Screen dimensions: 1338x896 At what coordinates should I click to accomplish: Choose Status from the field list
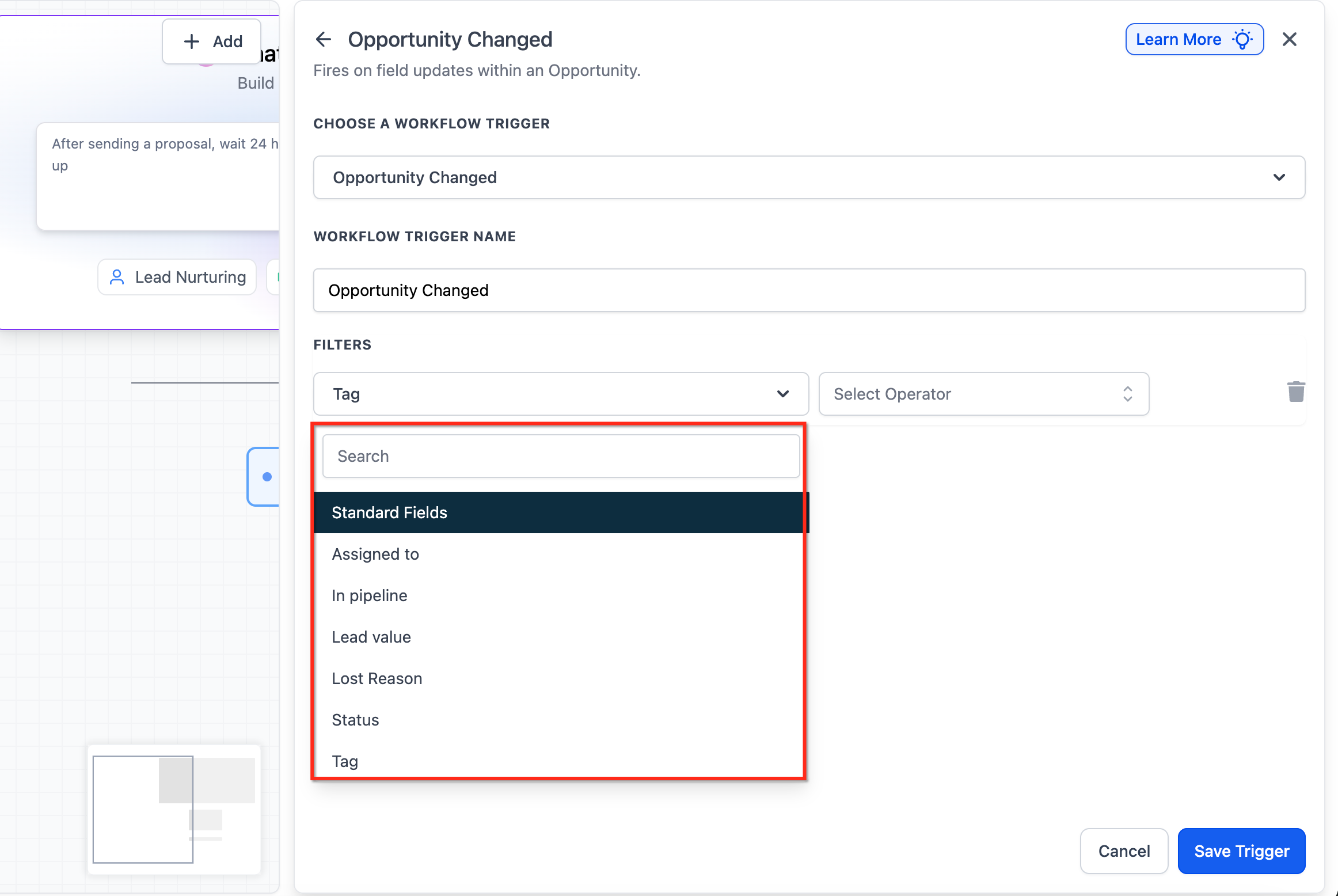[x=355, y=720]
